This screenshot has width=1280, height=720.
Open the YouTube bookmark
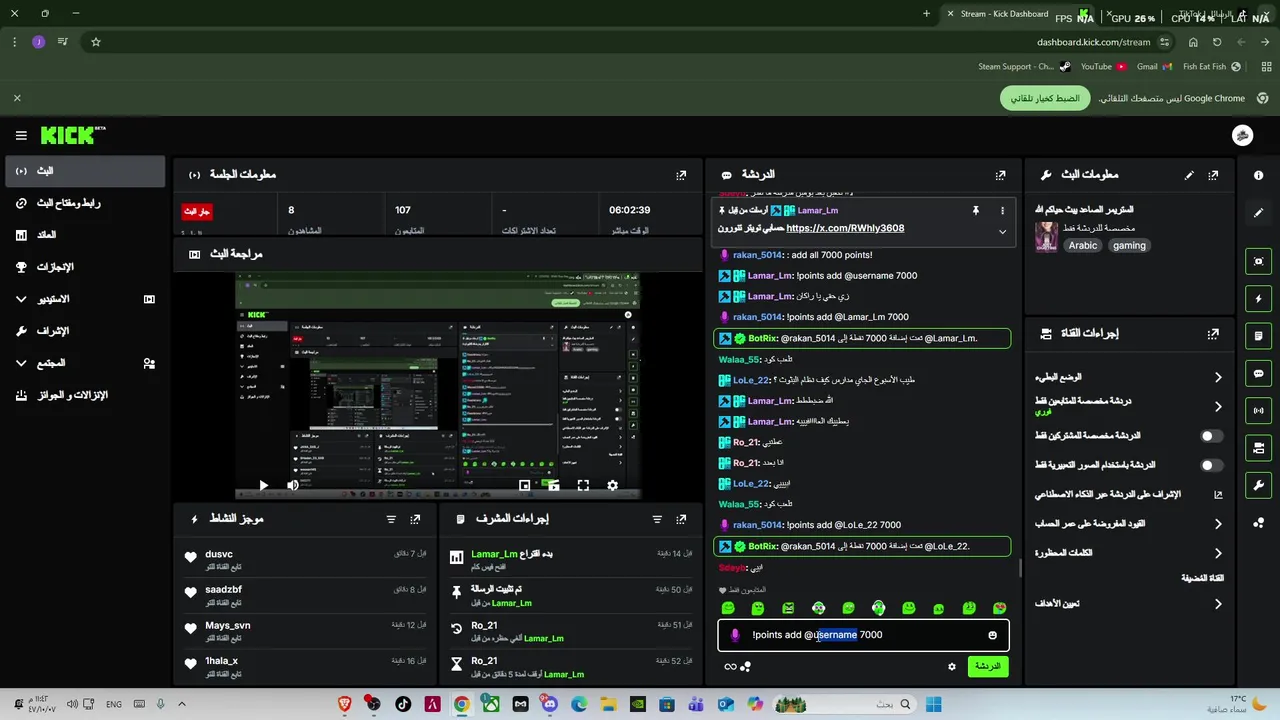[x=1103, y=67]
